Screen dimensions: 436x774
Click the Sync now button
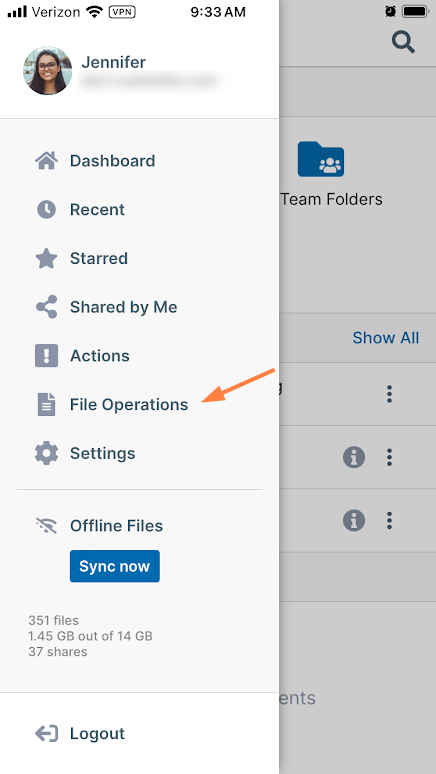pyautogui.click(x=115, y=566)
